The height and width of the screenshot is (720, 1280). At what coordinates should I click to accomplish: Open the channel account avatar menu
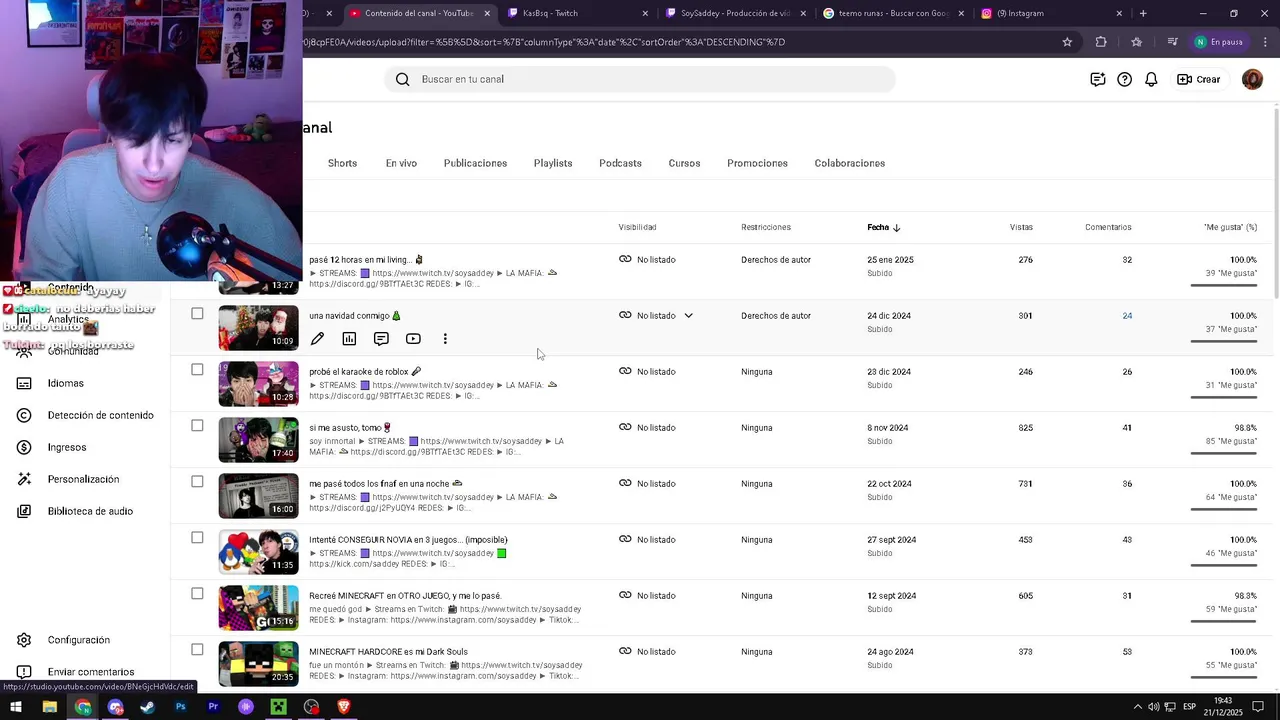(x=1252, y=79)
